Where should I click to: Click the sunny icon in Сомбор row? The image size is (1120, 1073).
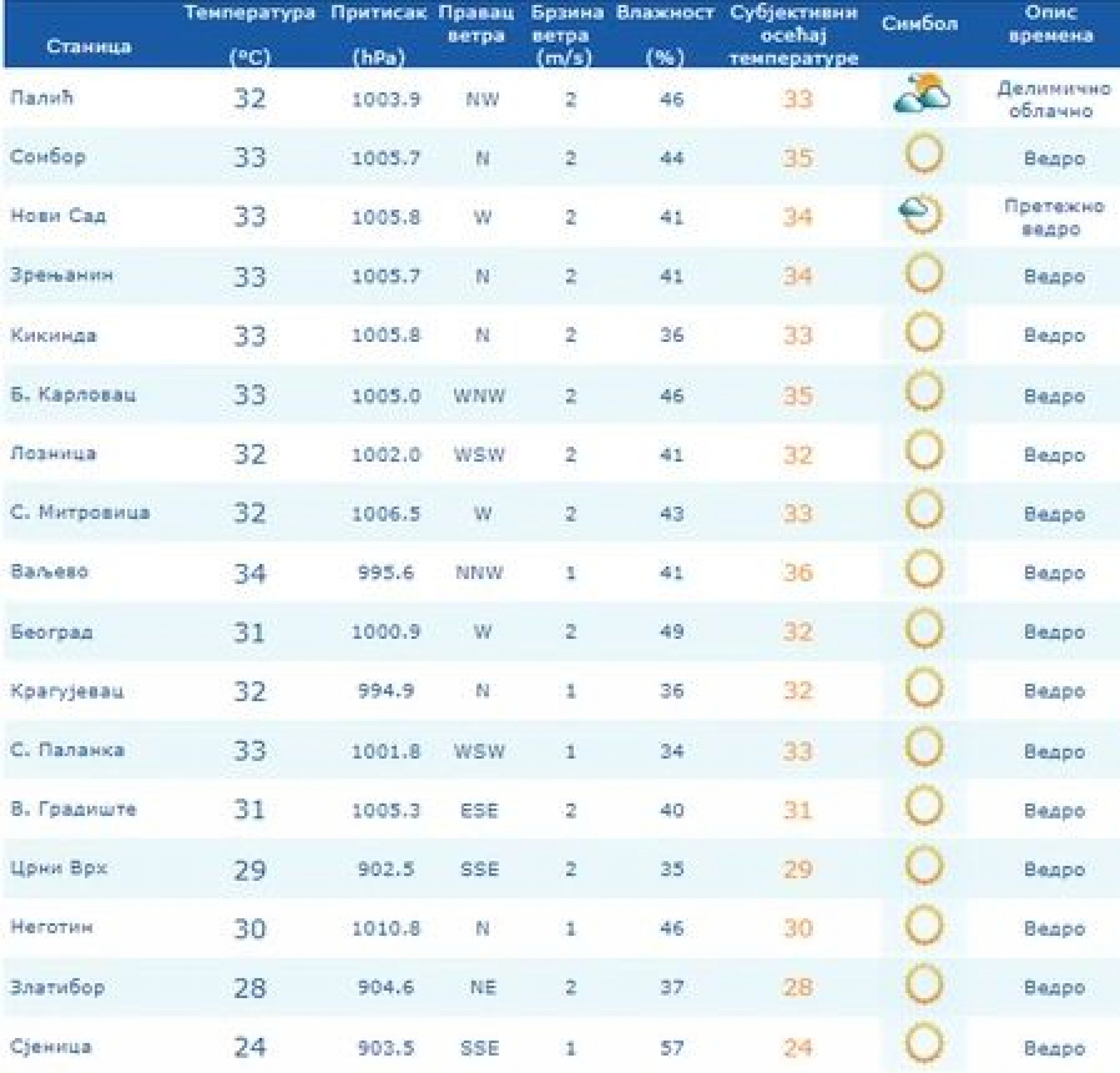click(x=924, y=154)
